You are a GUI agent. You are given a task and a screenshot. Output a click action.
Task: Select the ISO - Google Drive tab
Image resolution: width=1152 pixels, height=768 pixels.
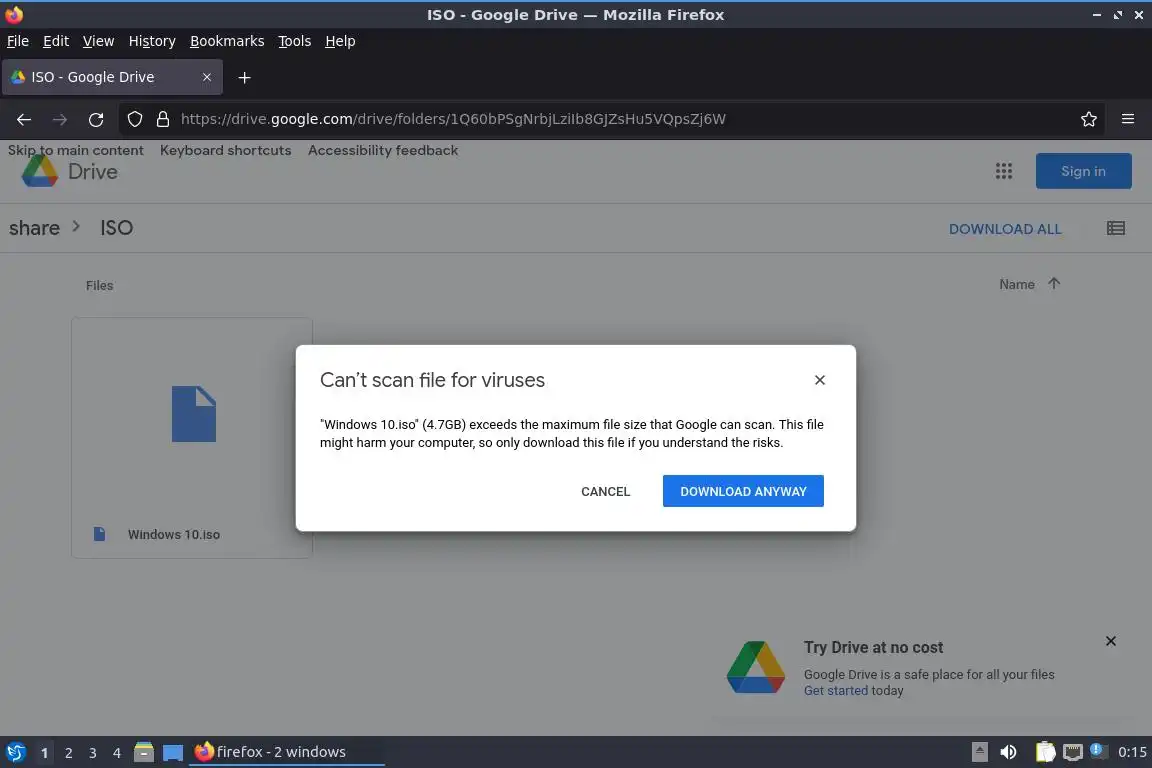(112, 77)
